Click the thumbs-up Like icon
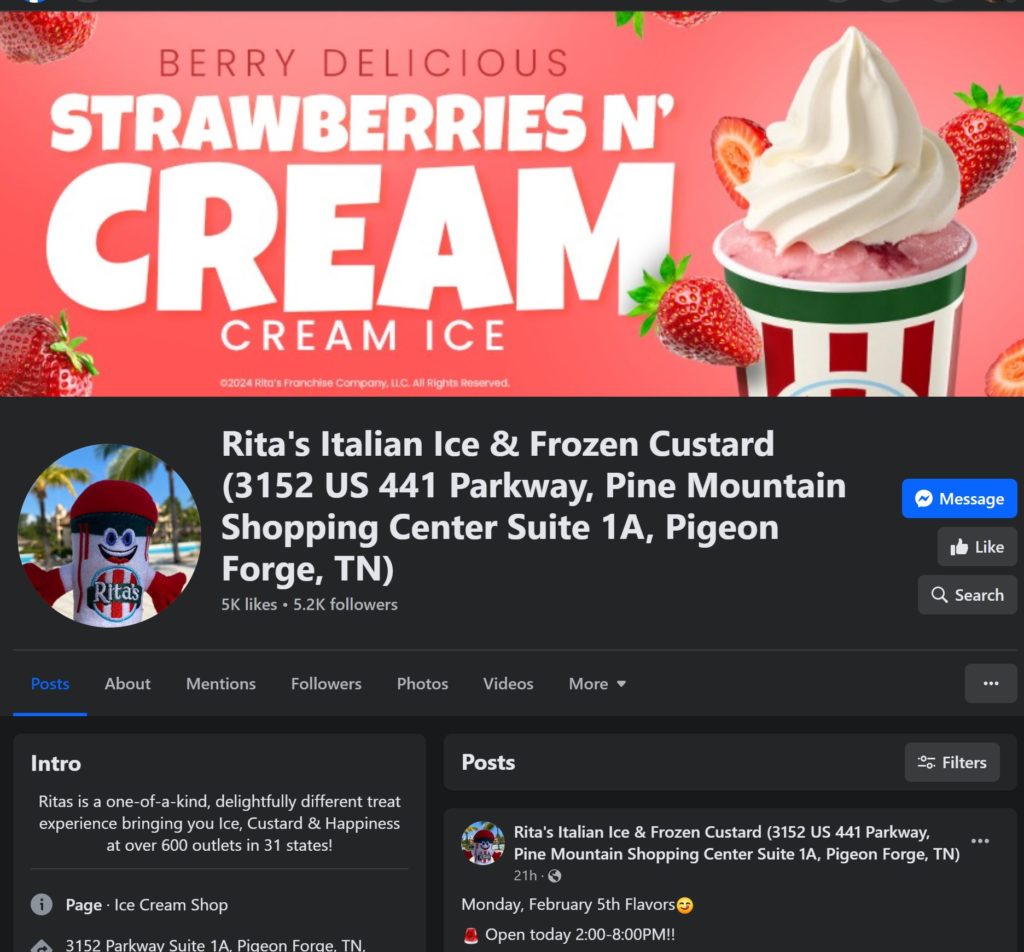1024x952 pixels. [x=959, y=547]
